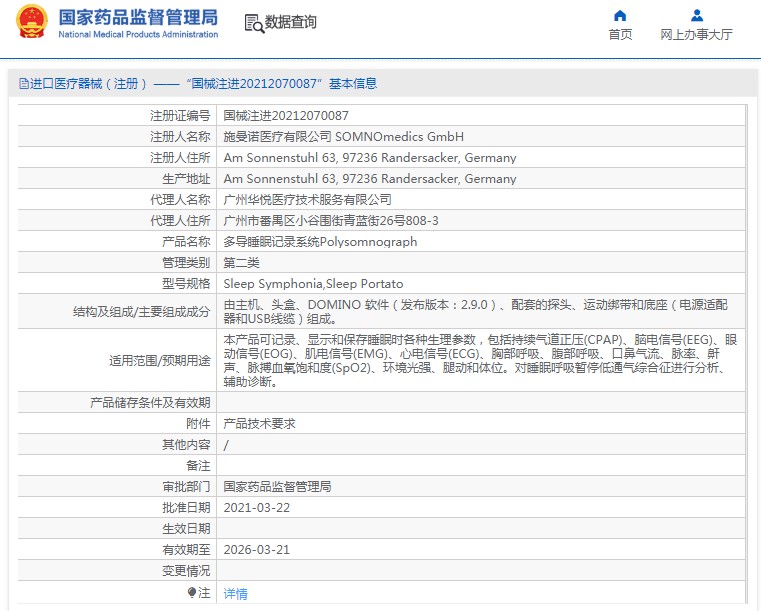Click the 产品名称 row label
Viewport: 761px width, 611px height.
pos(186,242)
